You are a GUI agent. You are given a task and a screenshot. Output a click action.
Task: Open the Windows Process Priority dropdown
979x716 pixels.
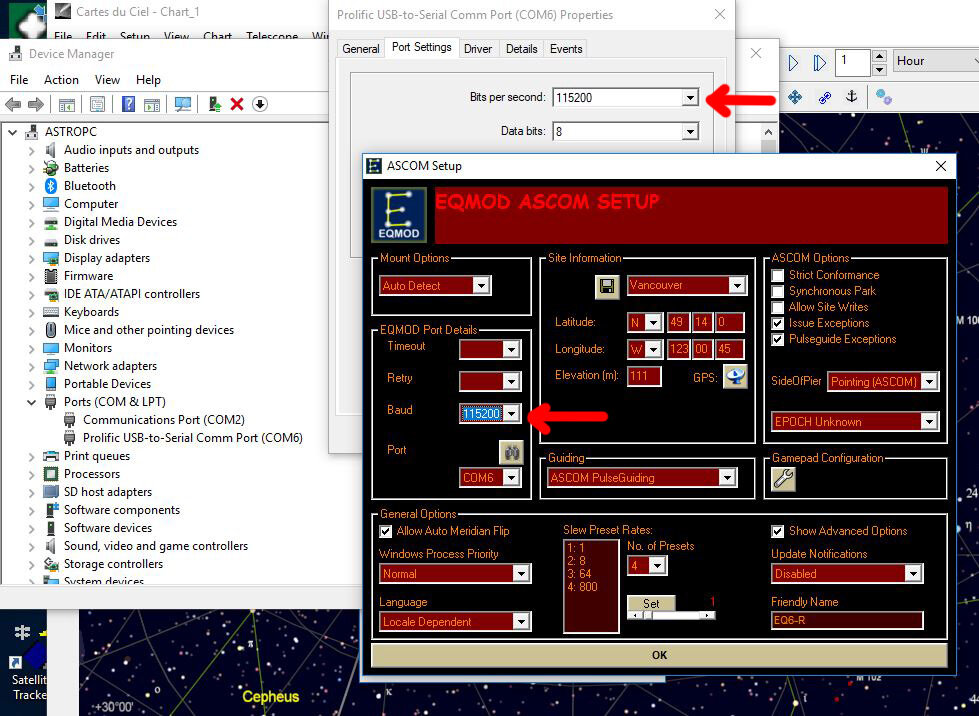[521, 574]
